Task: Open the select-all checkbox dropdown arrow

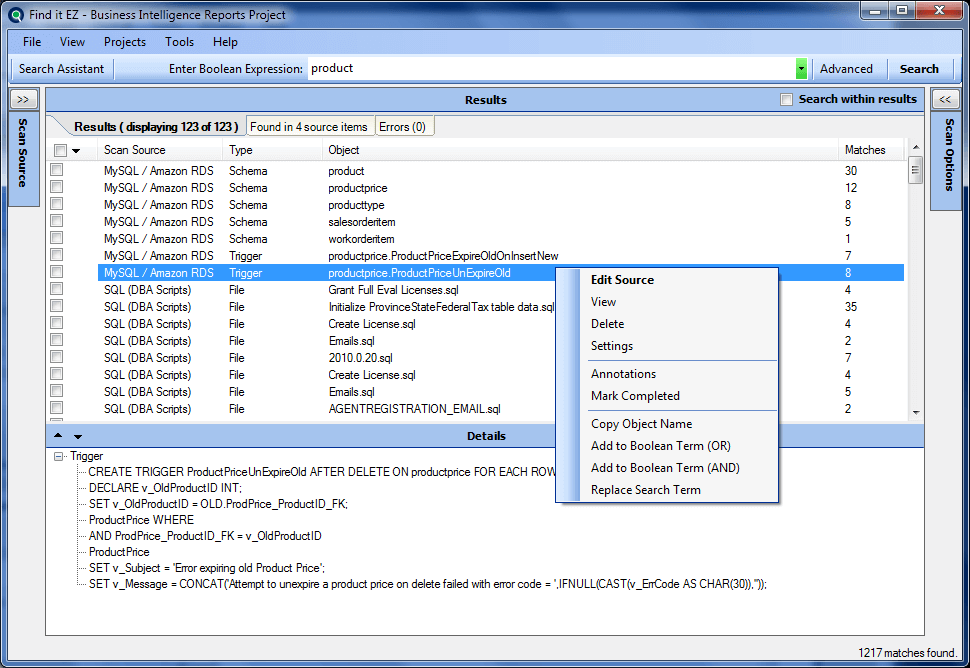Action: pos(76,150)
